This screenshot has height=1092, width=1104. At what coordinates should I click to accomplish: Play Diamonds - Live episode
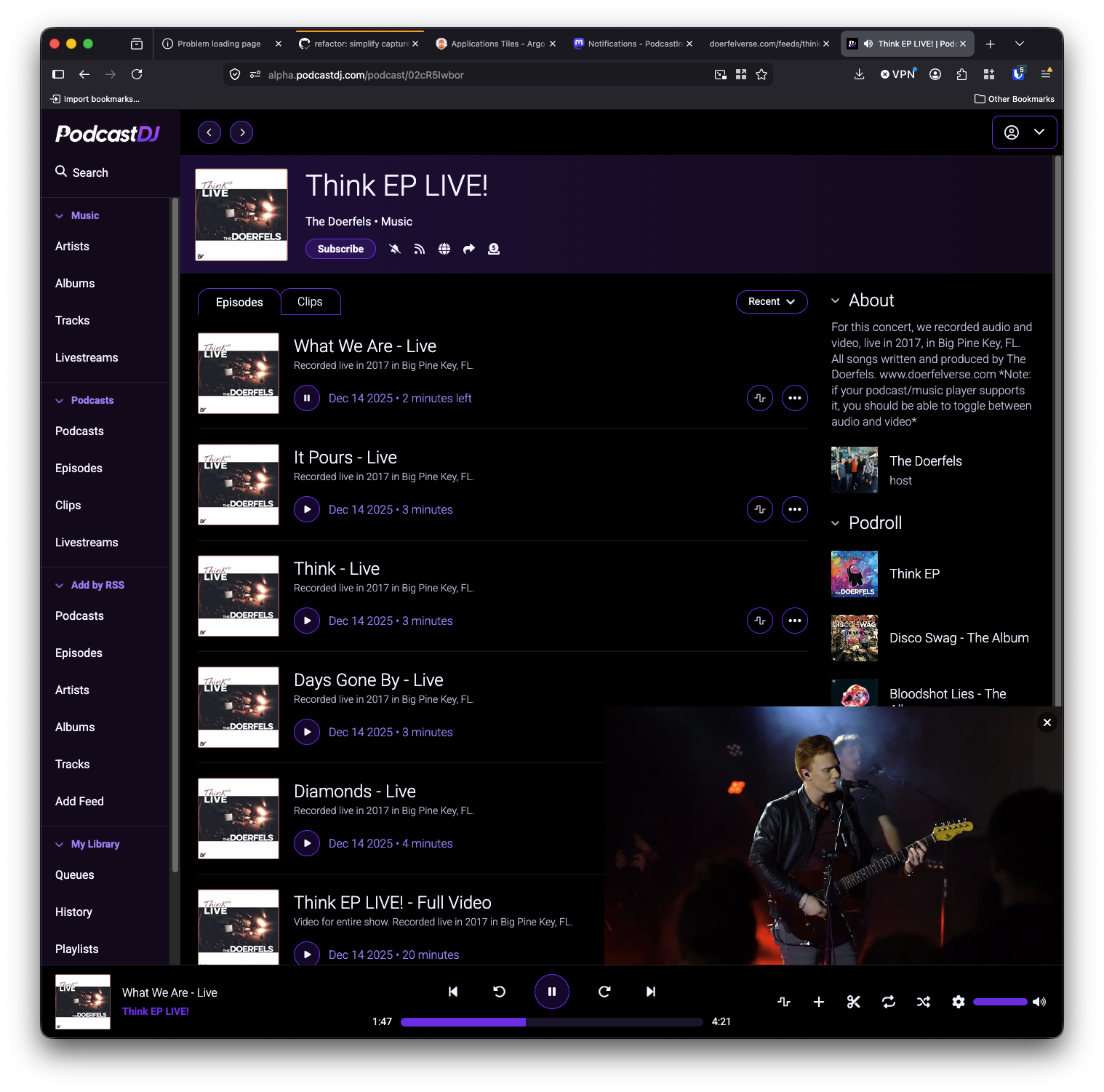click(307, 843)
